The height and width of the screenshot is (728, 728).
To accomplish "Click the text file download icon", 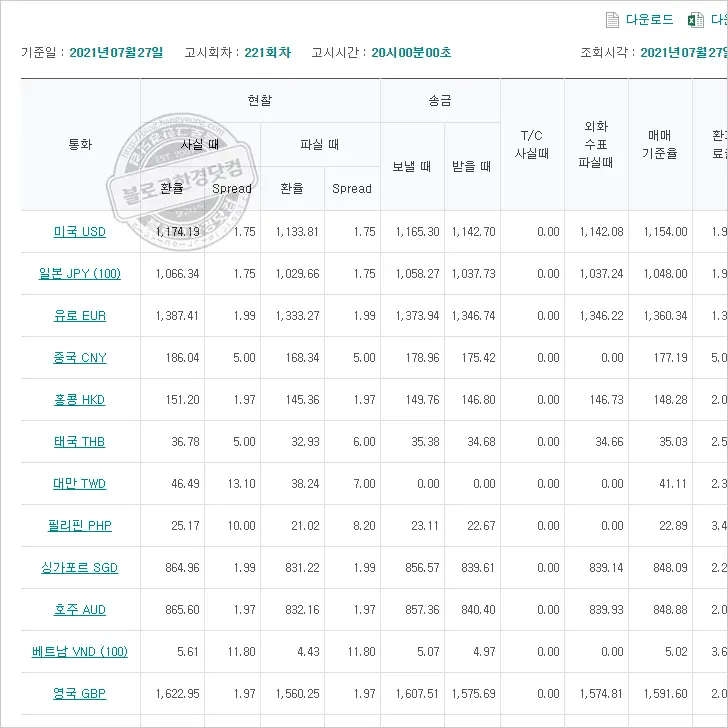I will tap(612, 20).
